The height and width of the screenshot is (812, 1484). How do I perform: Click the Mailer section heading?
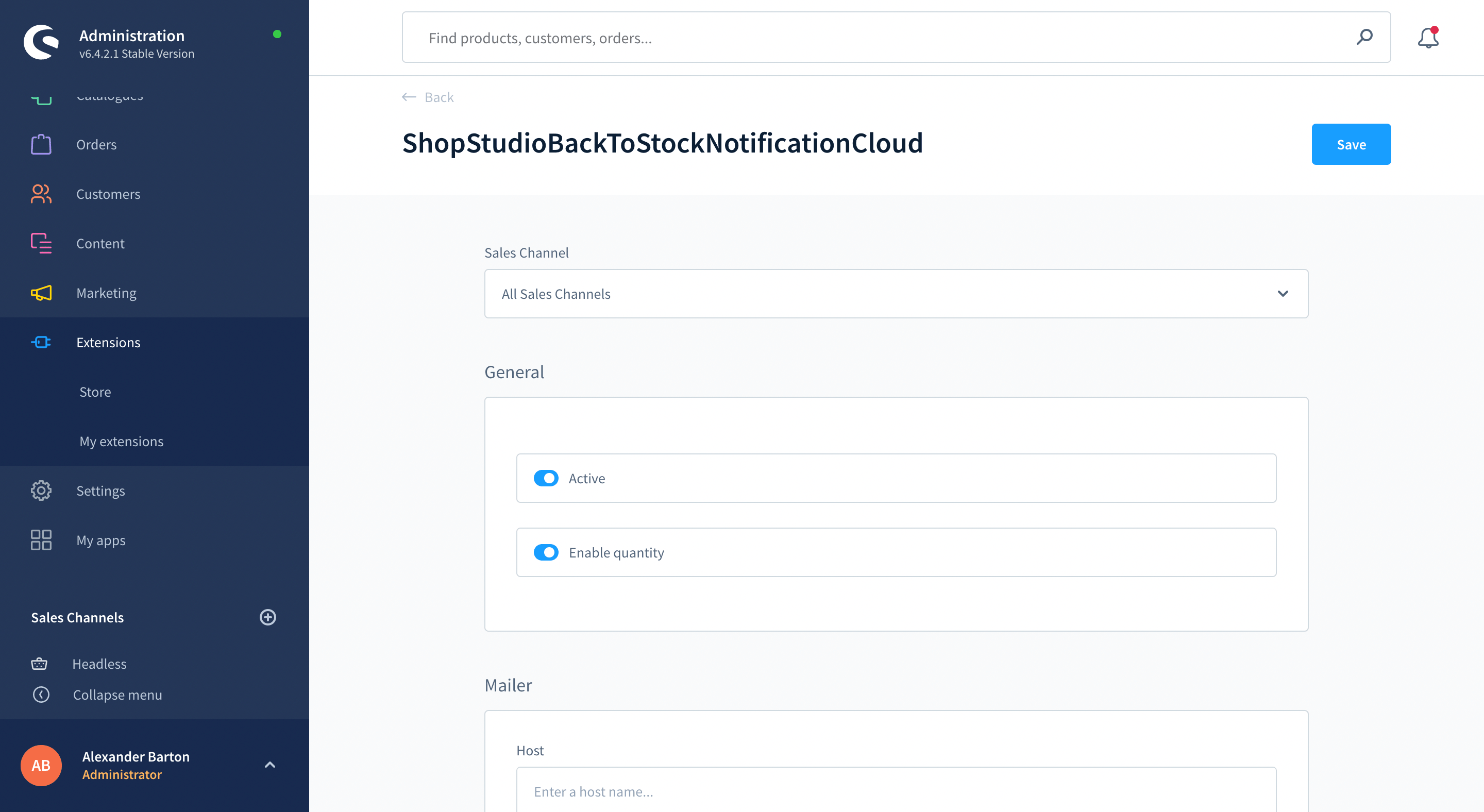508,685
